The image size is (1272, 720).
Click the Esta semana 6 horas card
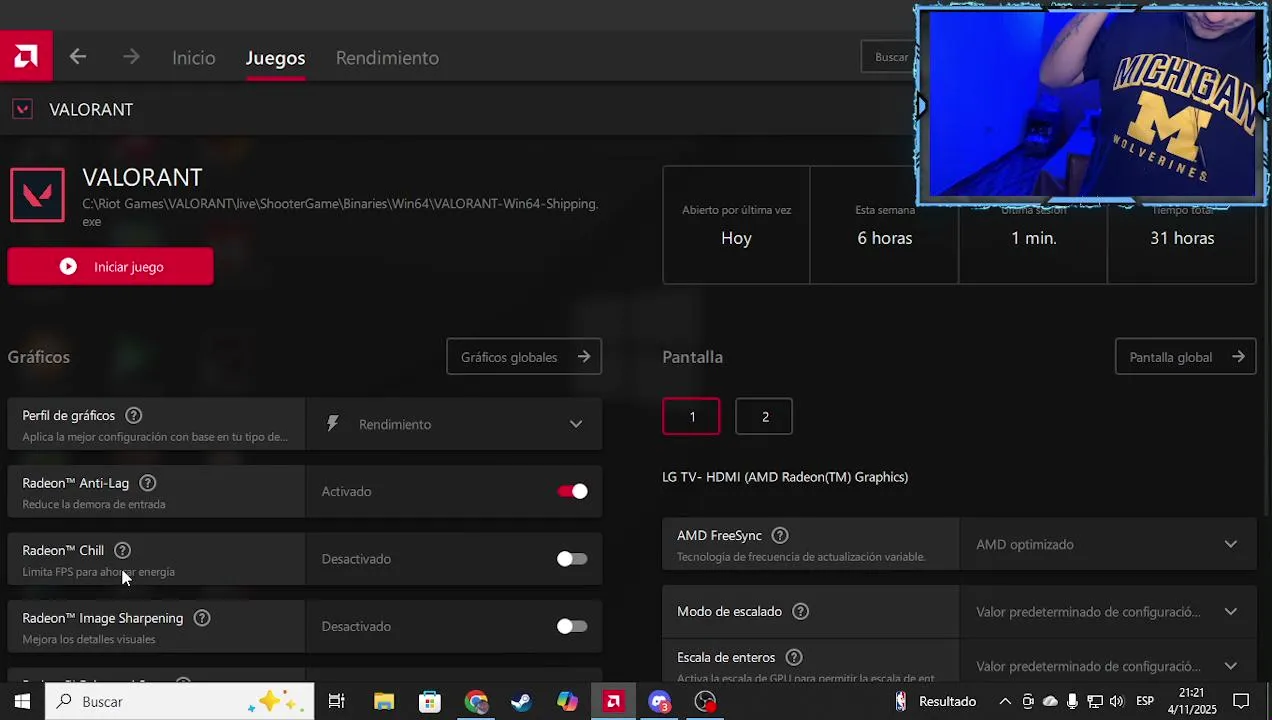(884, 225)
